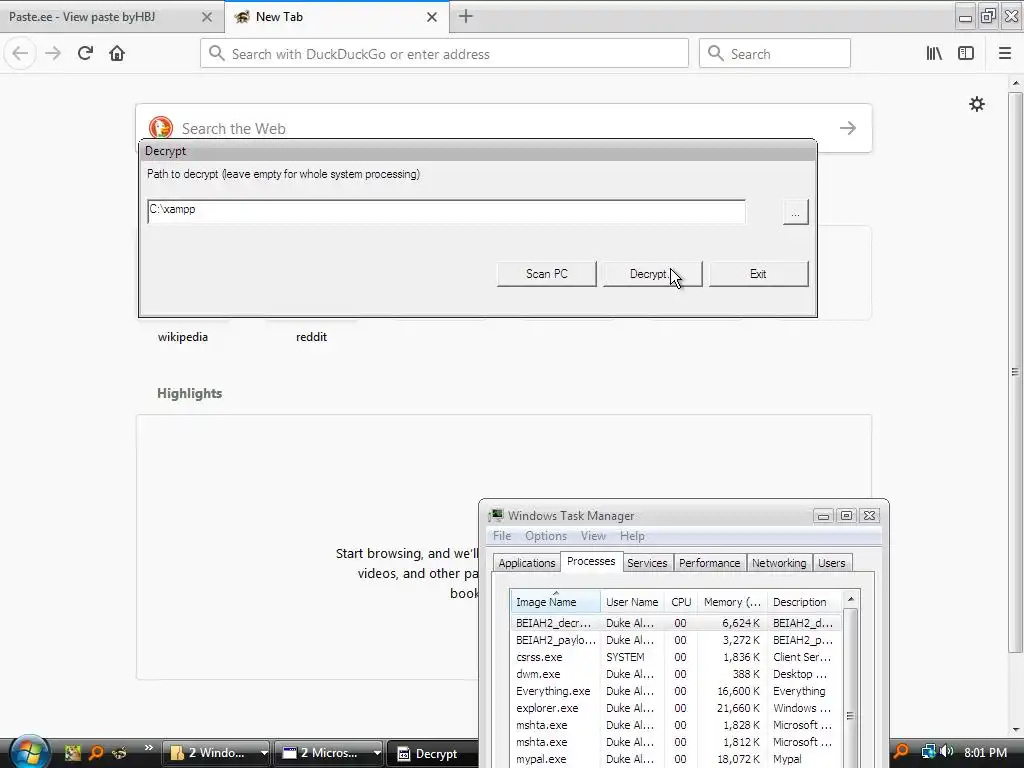Open the Library bookshelf icon in browser toolbar
Viewport: 1024px width, 768px height.
934,54
